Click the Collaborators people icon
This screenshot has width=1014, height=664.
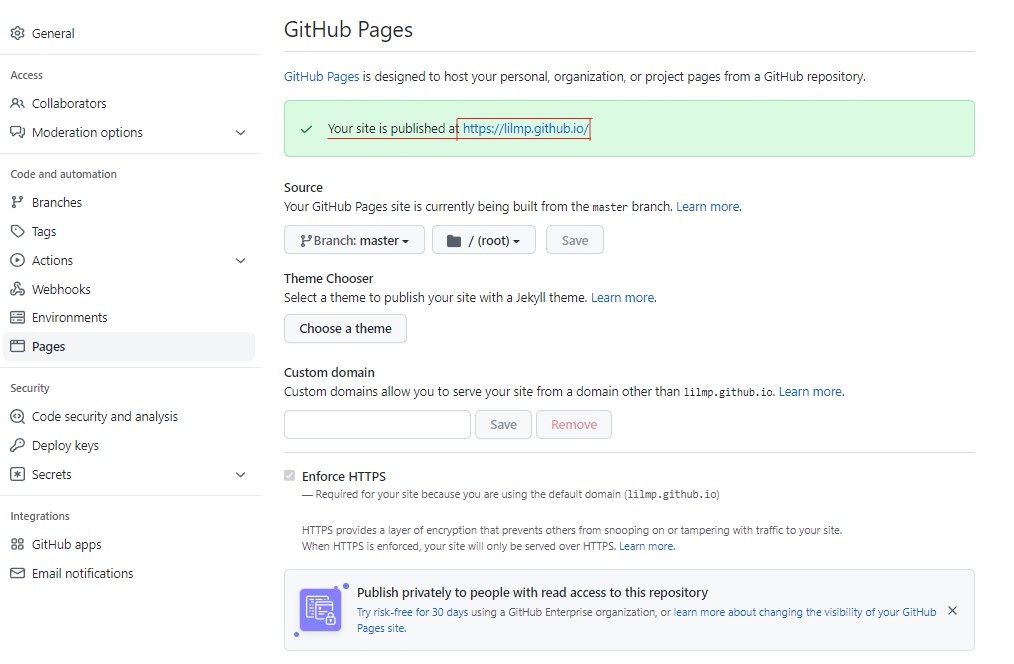17,103
